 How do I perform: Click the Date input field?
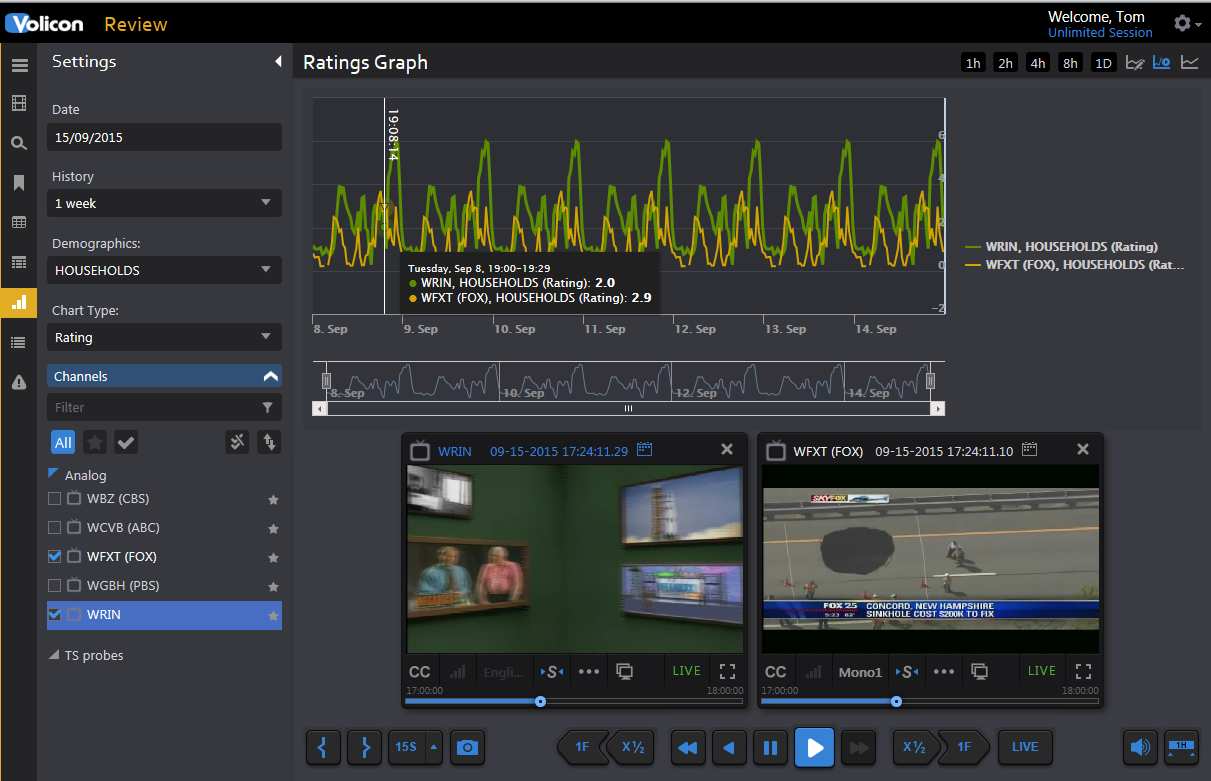pos(164,137)
